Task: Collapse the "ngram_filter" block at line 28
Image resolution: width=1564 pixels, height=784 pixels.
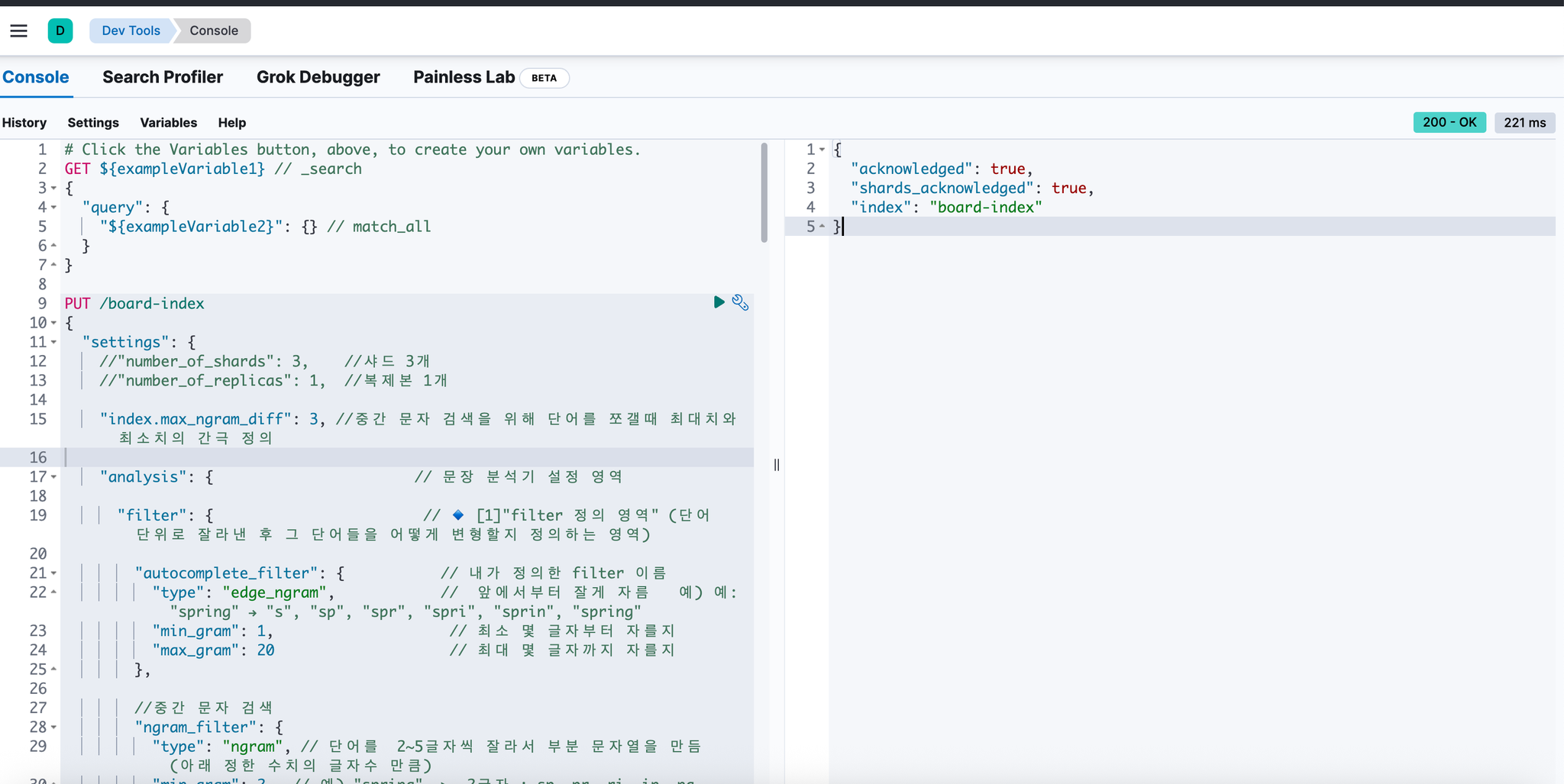Action: (53, 727)
